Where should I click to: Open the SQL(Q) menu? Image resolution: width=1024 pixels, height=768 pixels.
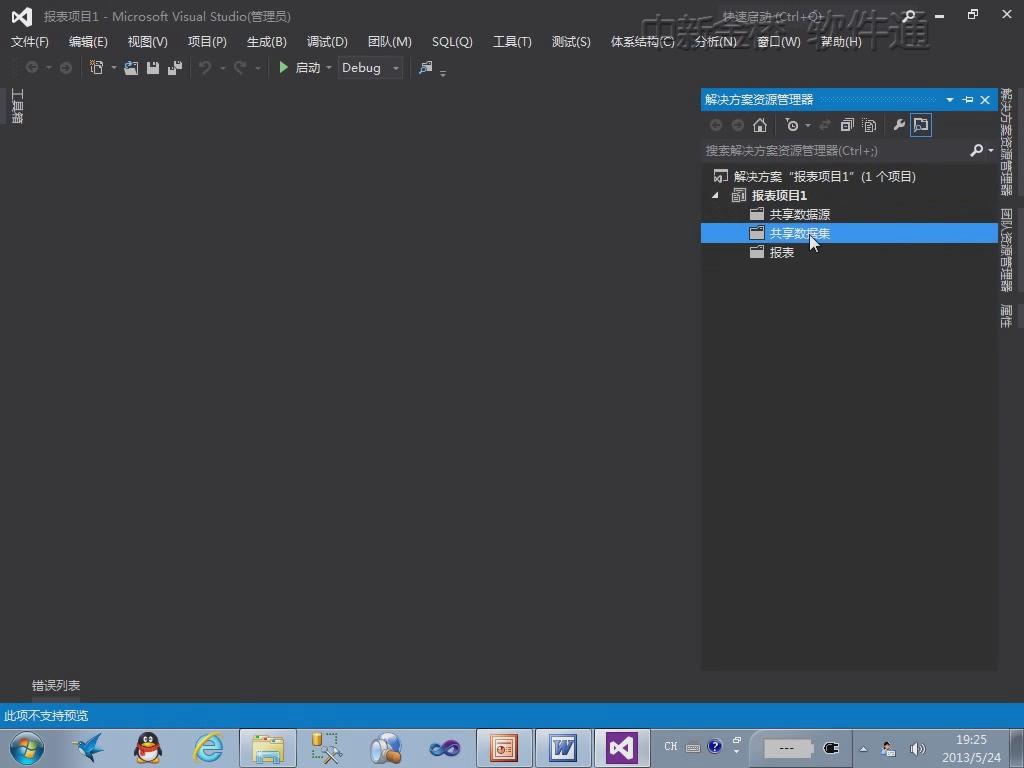(452, 42)
